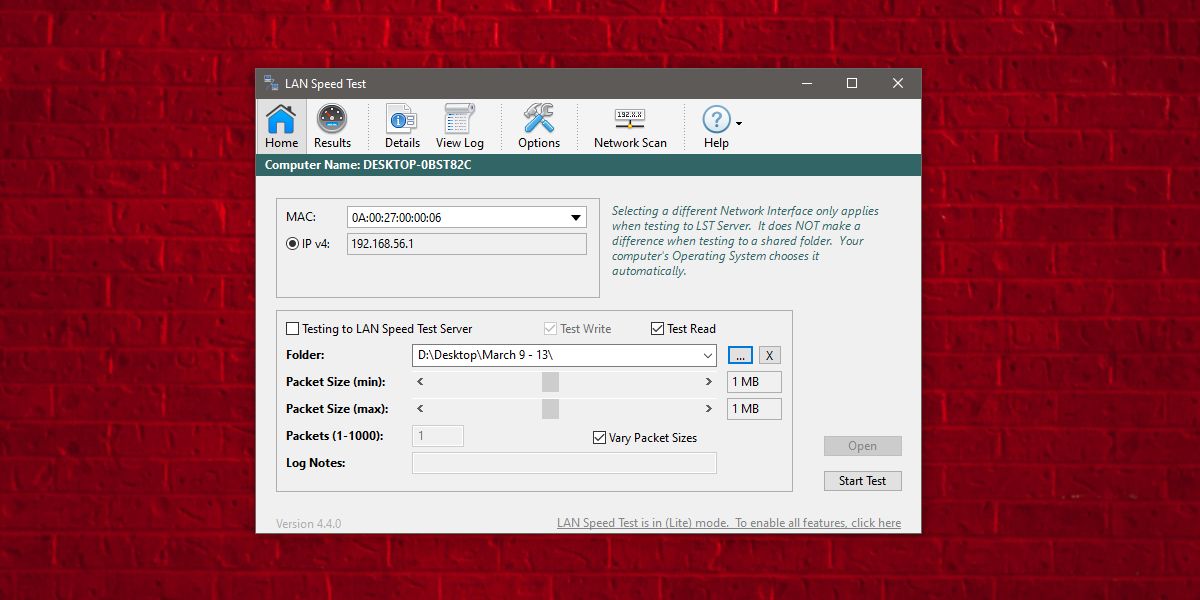
Task: Click the Start Test button
Action: (863, 481)
